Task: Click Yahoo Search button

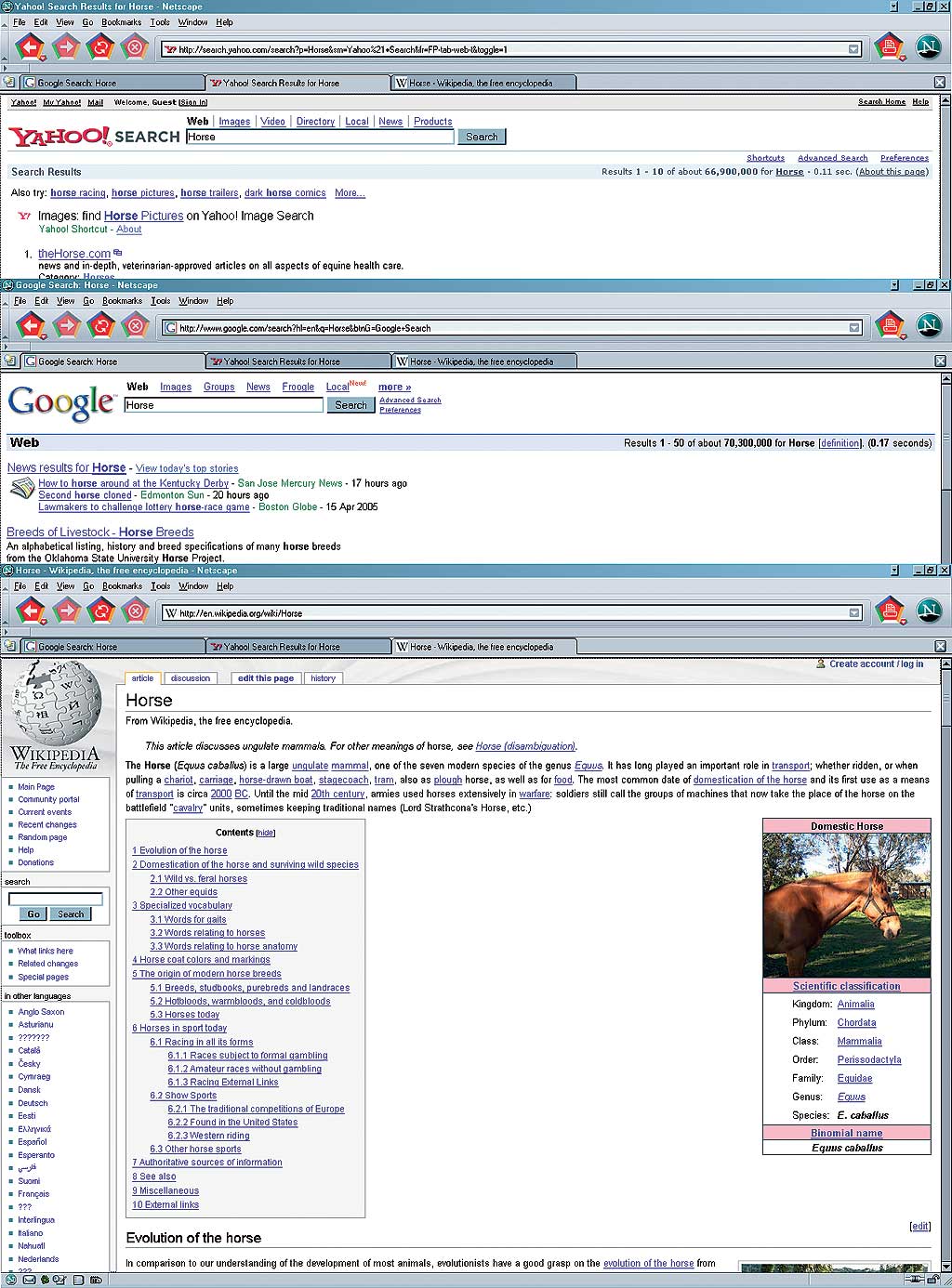Action: point(482,137)
